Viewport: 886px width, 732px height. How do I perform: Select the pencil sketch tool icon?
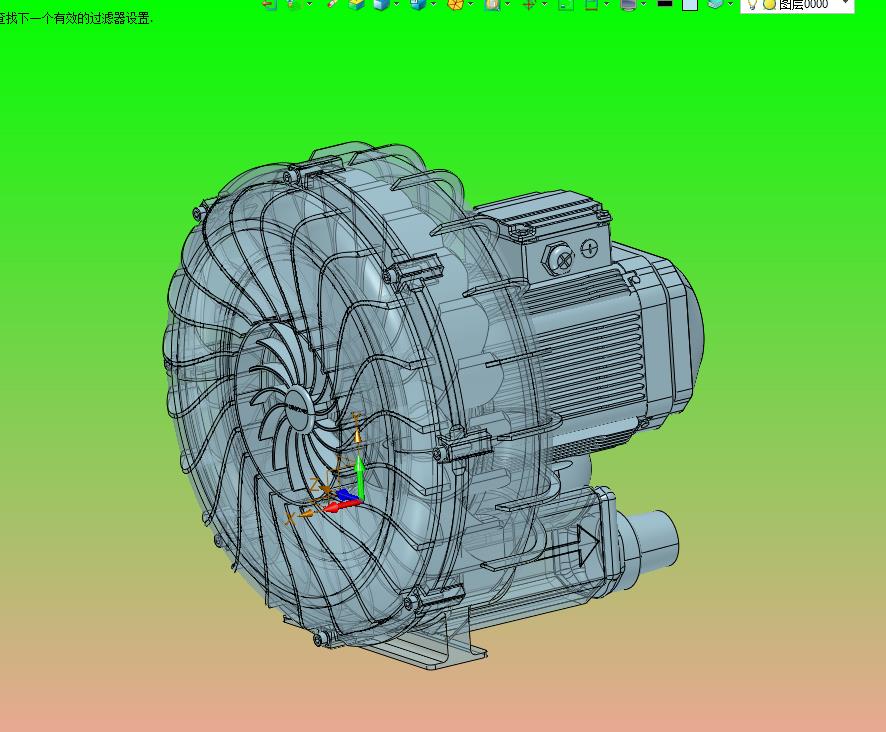click(332, 4)
